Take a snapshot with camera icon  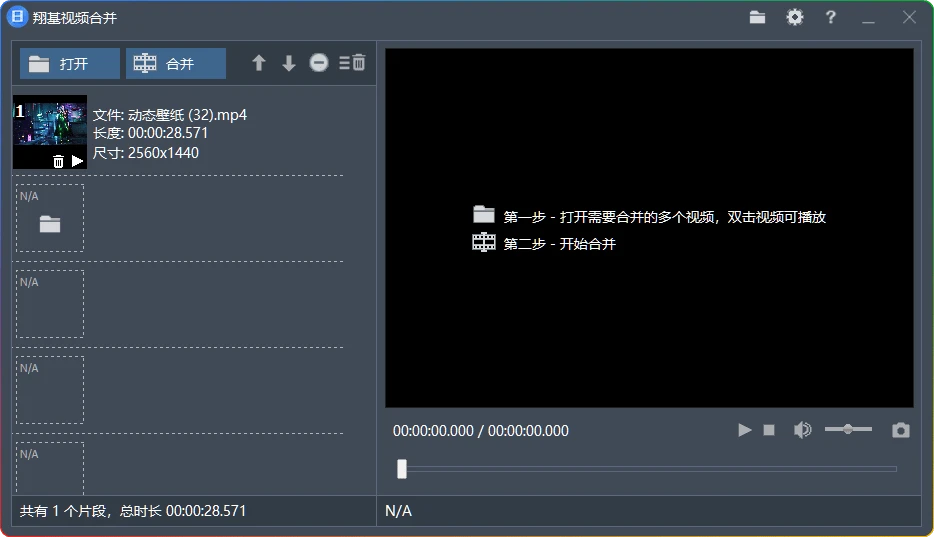click(x=901, y=430)
